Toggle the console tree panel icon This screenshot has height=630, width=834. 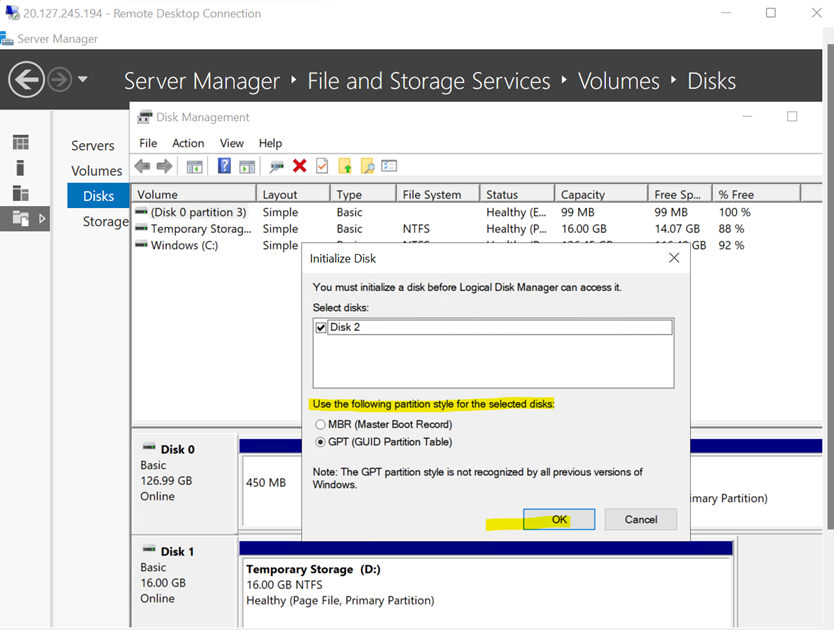tap(193, 165)
